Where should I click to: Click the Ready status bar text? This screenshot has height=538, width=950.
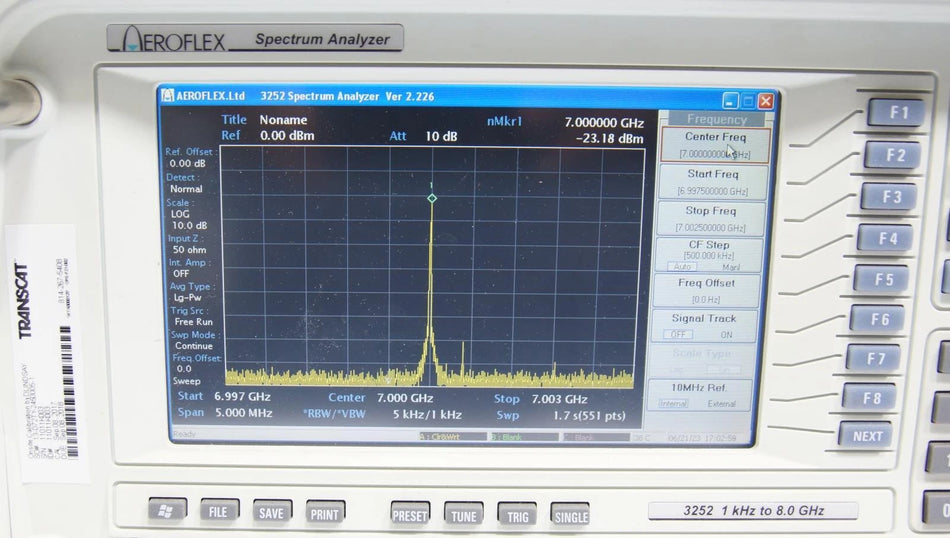tap(184, 434)
